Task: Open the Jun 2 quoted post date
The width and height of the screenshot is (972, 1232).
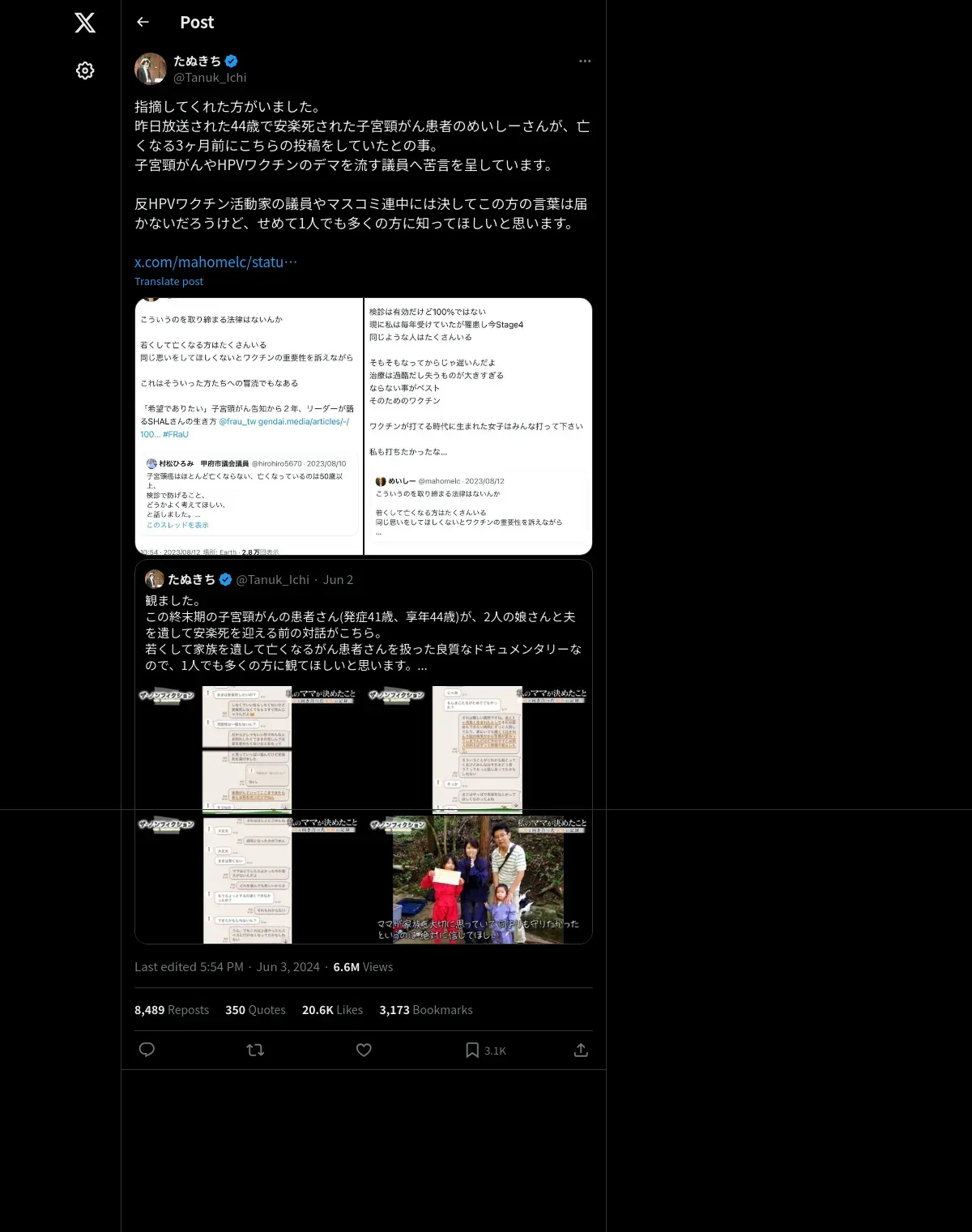Action: 338,580
